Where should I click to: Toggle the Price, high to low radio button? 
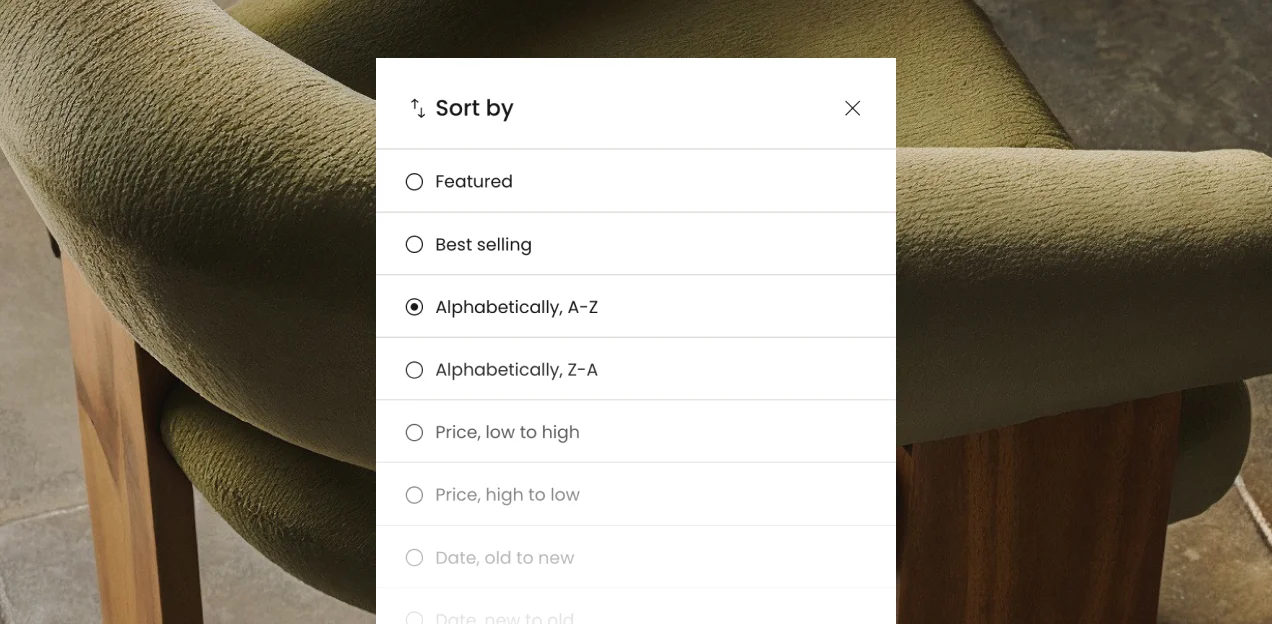414,495
